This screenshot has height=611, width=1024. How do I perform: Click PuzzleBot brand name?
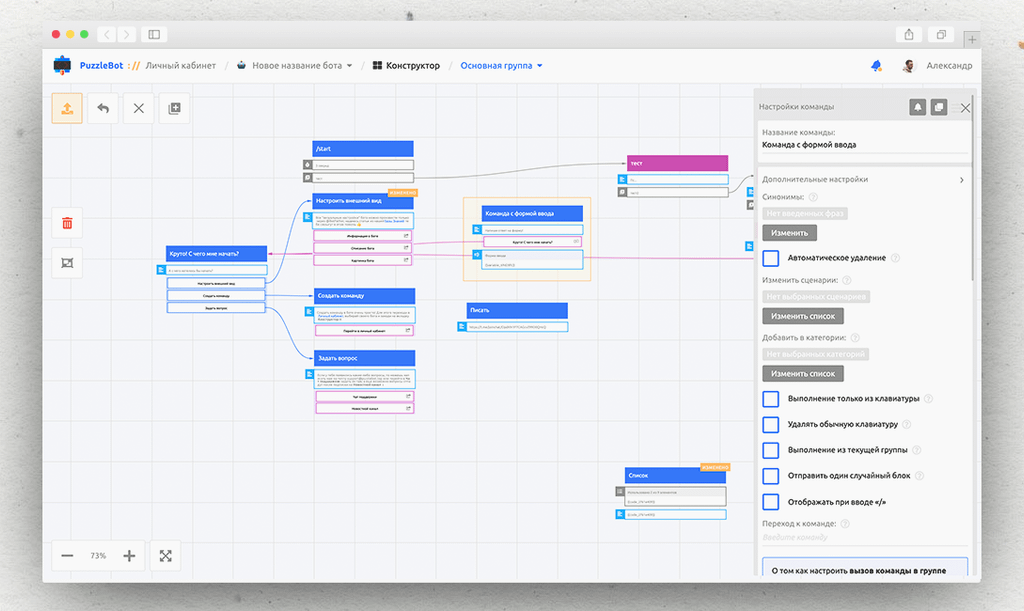(x=101, y=65)
